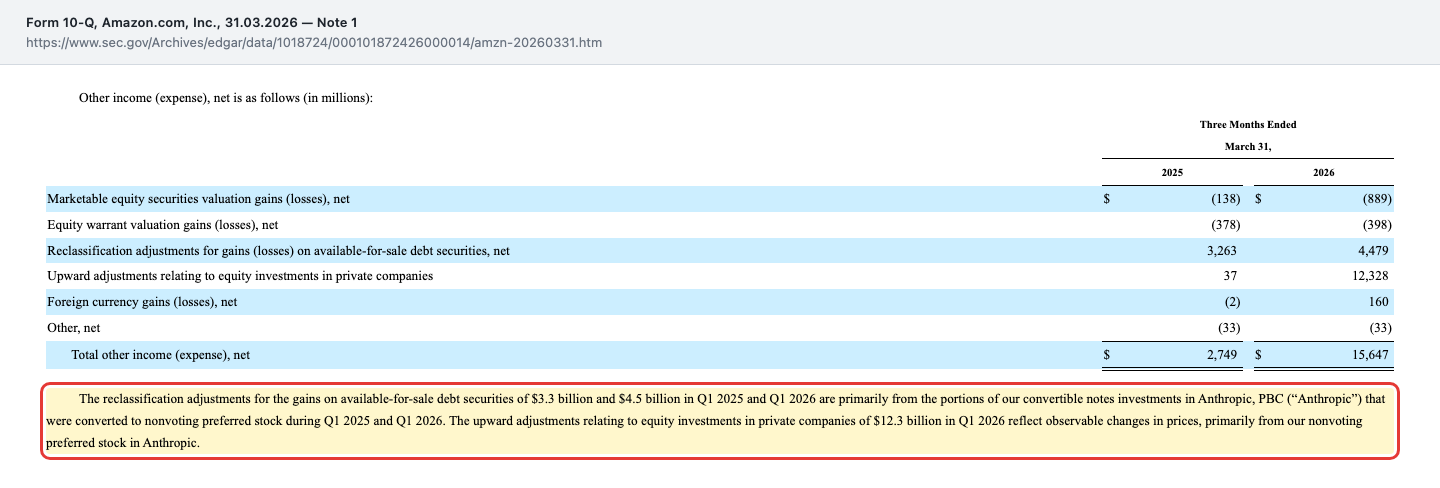Click the 15,647 total value
1440x488 pixels.
point(1369,354)
